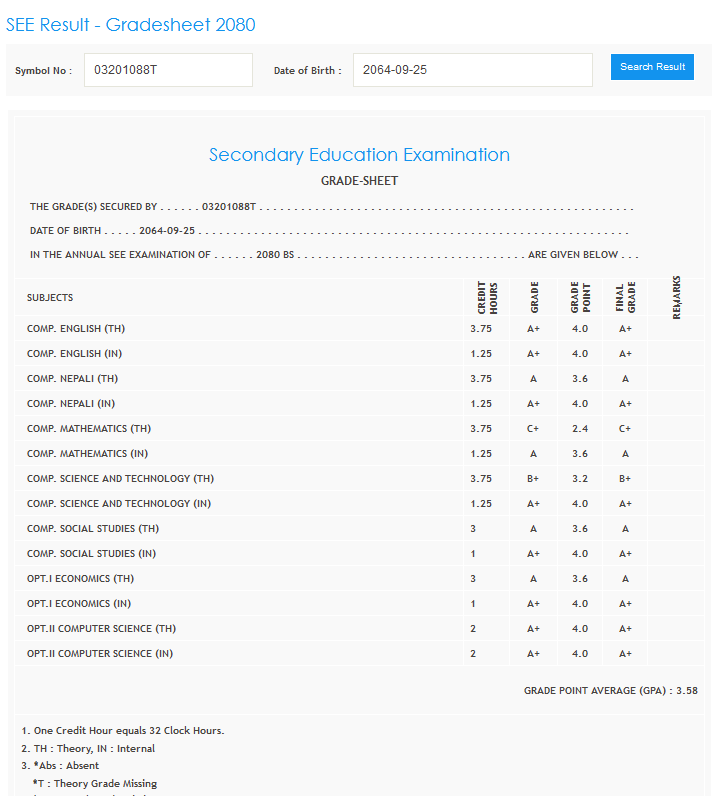The image size is (715, 796).
Task: Select the SUBJECTS column header
Action: (x=50, y=297)
